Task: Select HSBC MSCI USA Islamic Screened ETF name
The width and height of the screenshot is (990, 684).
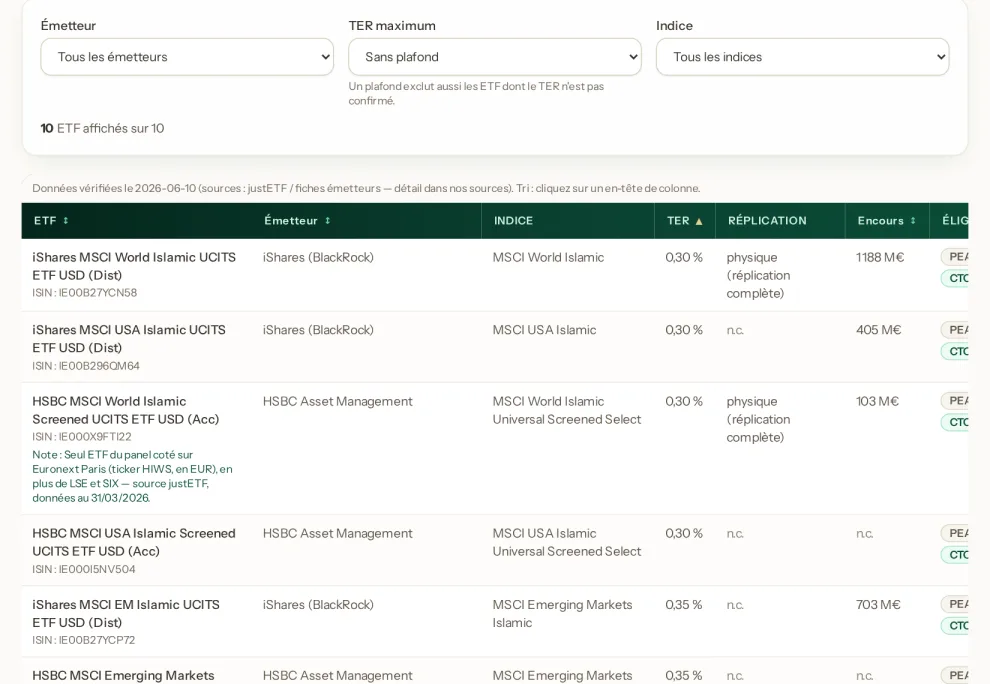Action: [x=134, y=542]
